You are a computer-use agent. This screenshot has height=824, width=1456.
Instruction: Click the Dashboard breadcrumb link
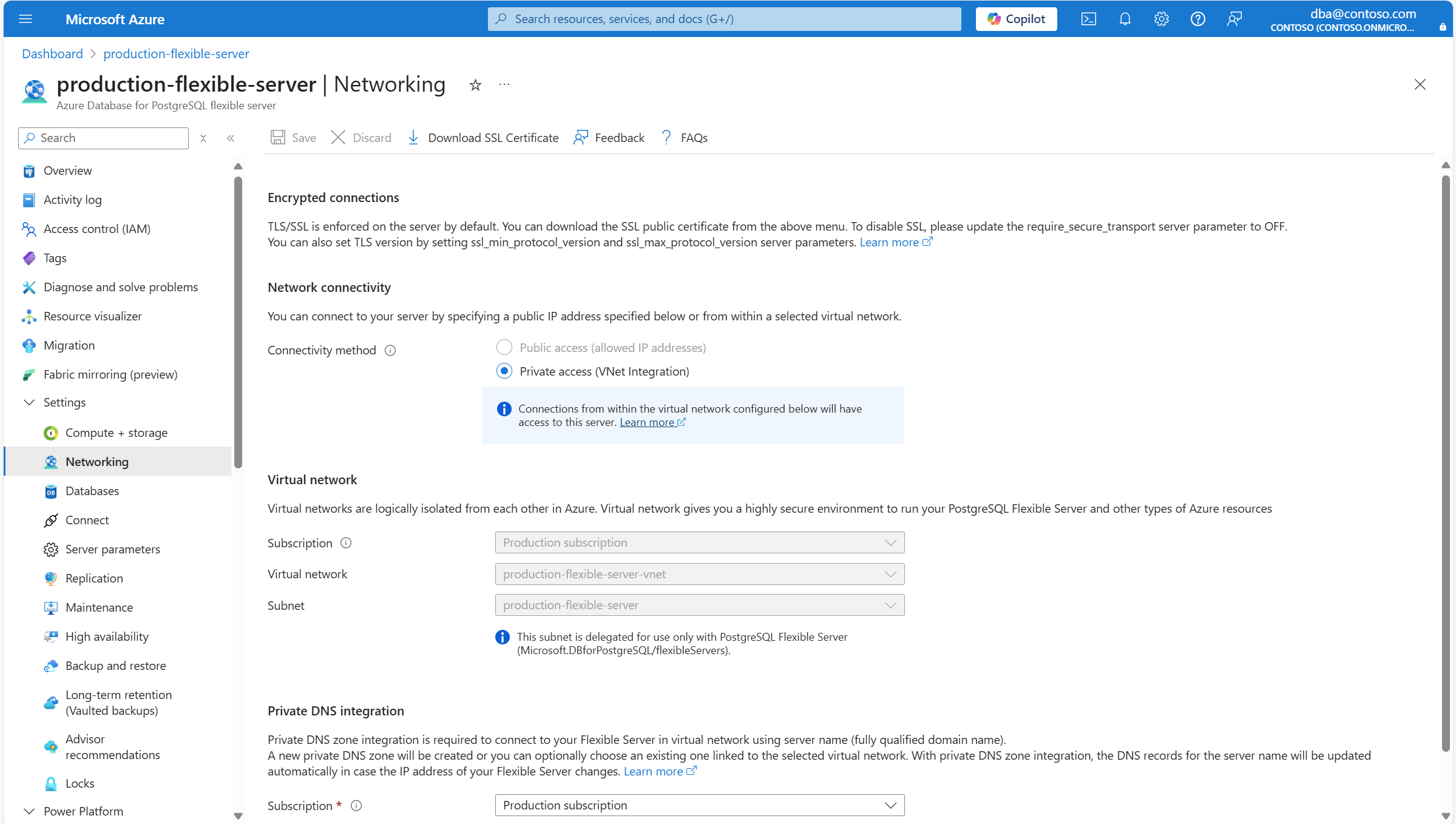tap(52, 53)
